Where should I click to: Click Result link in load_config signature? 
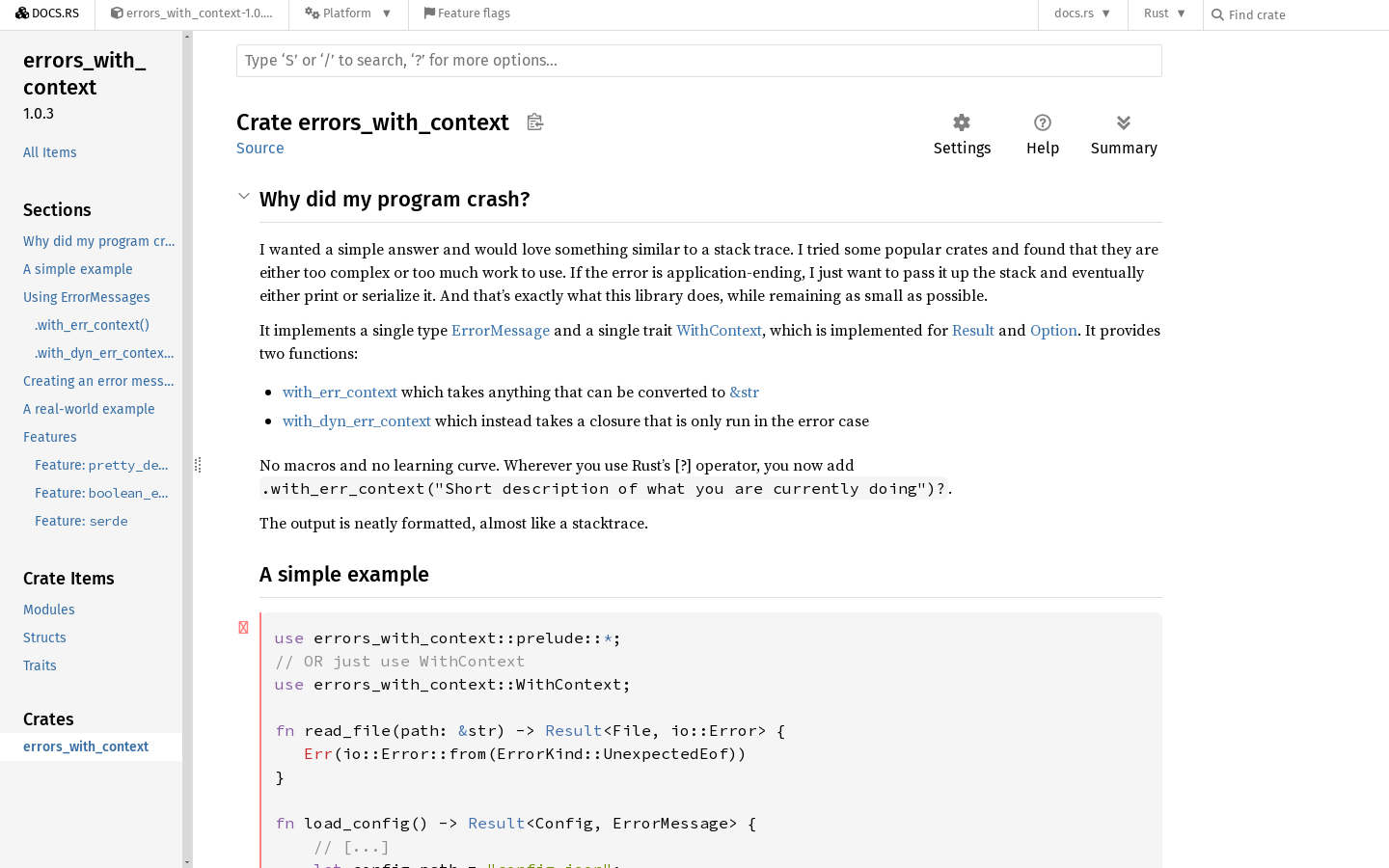coord(496,823)
